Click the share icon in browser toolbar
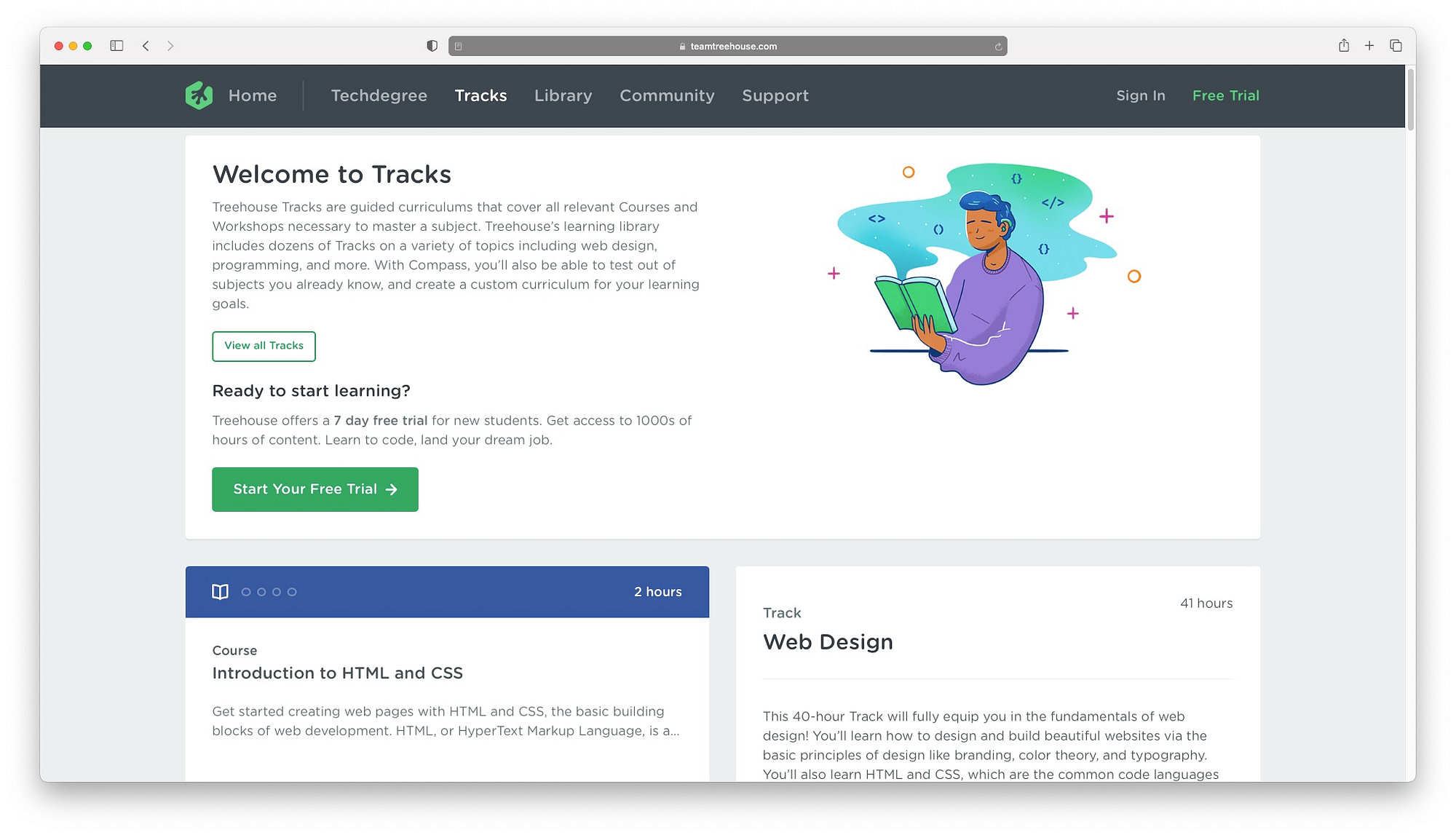 1344,45
